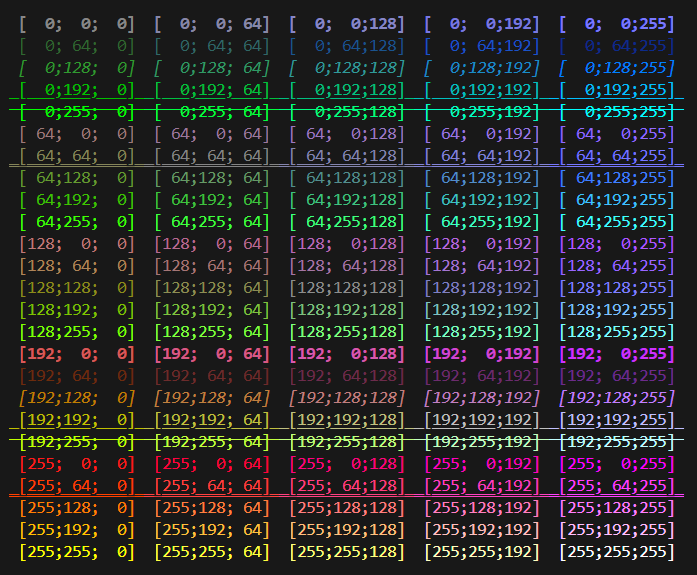The image size is (697, 575).
Task: Click the blue [ 0; 0;255] cell
Action: tap(616, 23)
